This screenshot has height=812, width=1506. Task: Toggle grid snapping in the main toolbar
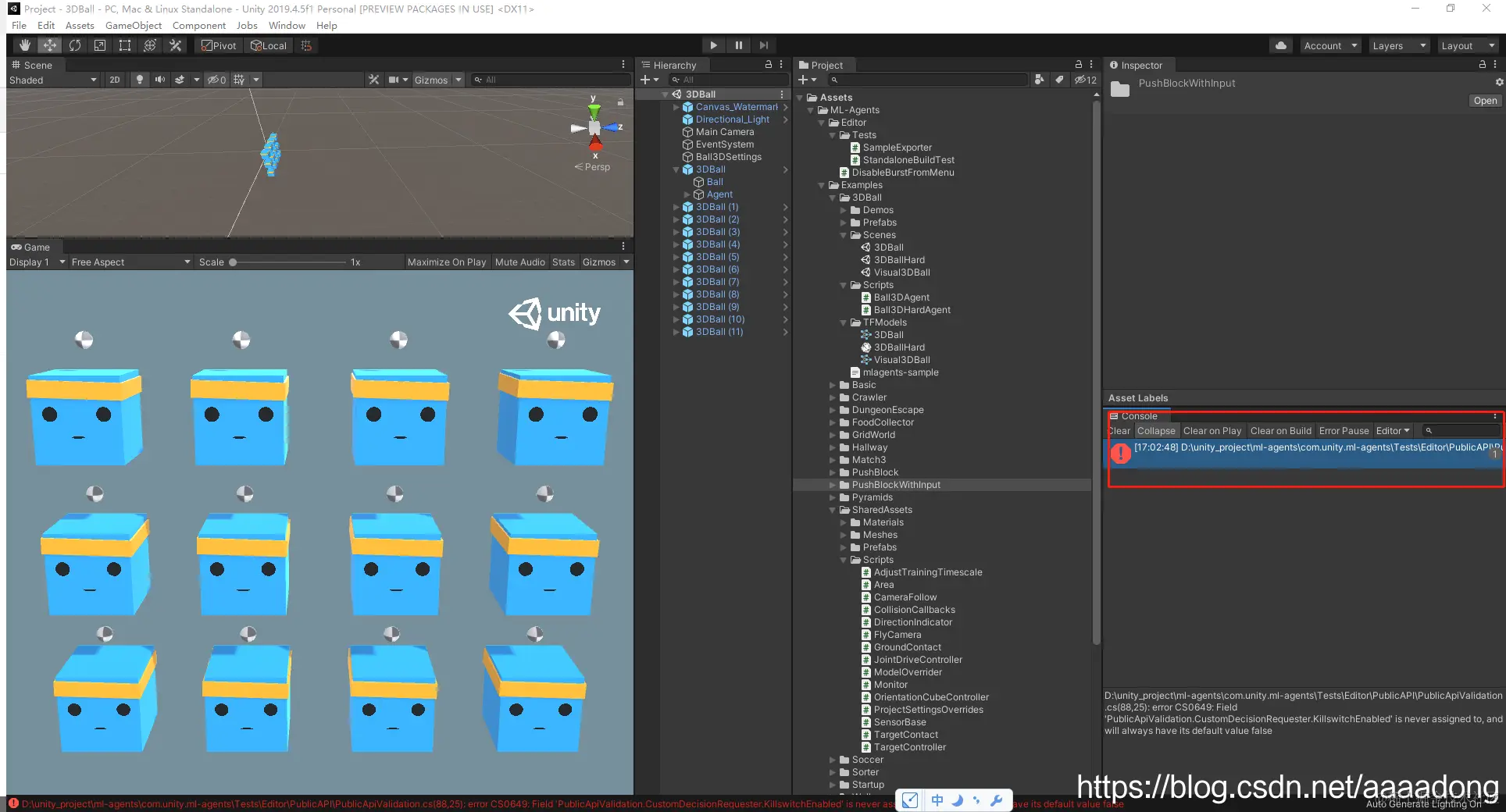coord(306,45)
